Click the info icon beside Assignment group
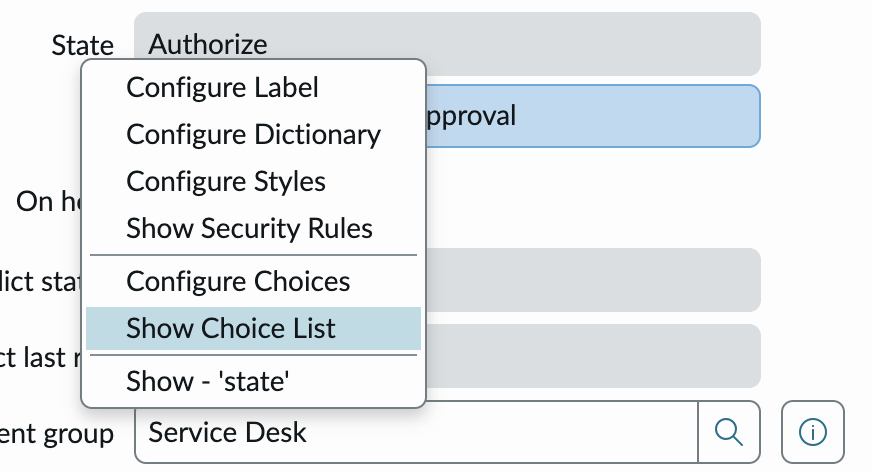 click(x=813, y=432)
